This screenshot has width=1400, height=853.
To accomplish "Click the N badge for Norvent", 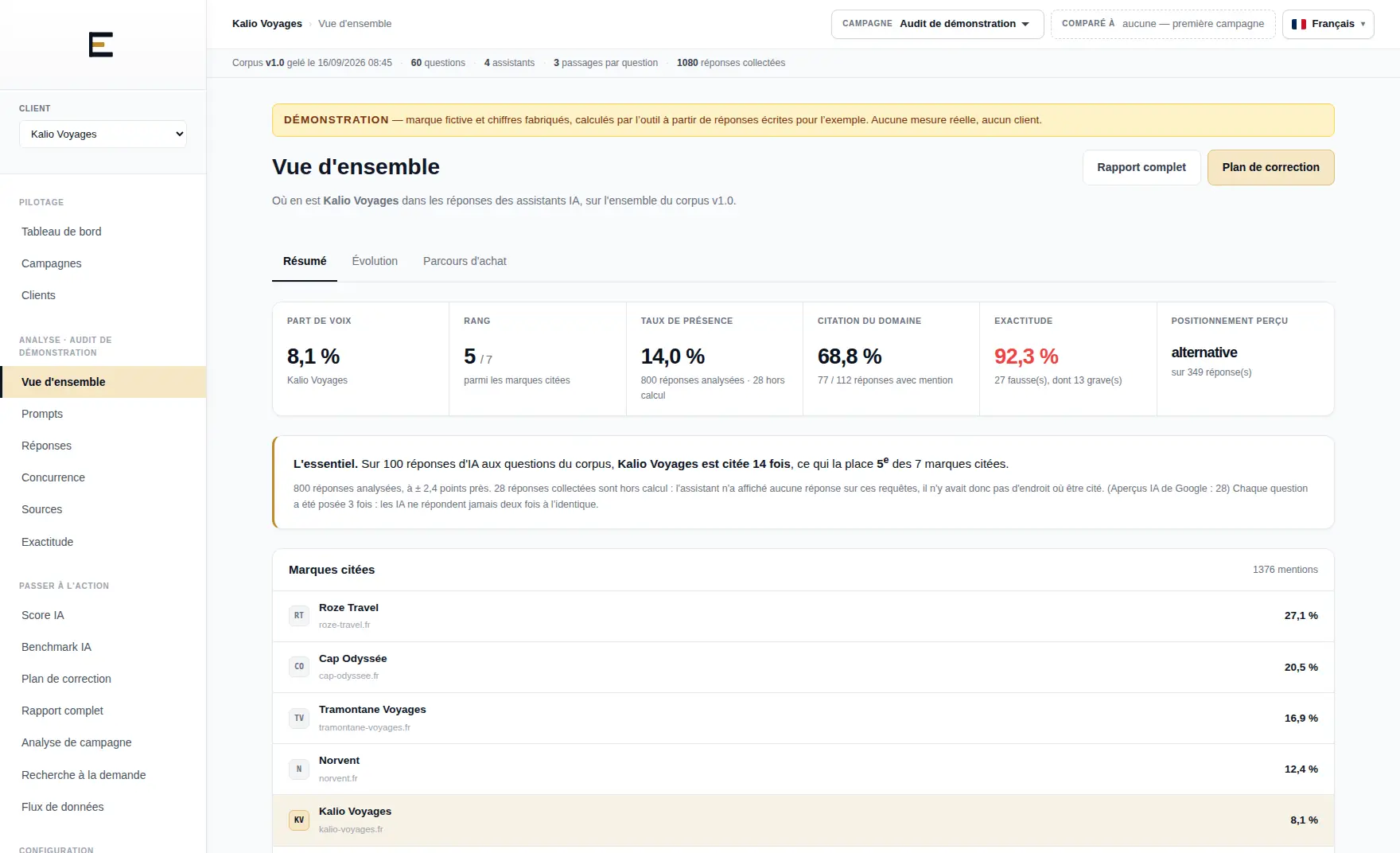I will (x=299, y=769).
